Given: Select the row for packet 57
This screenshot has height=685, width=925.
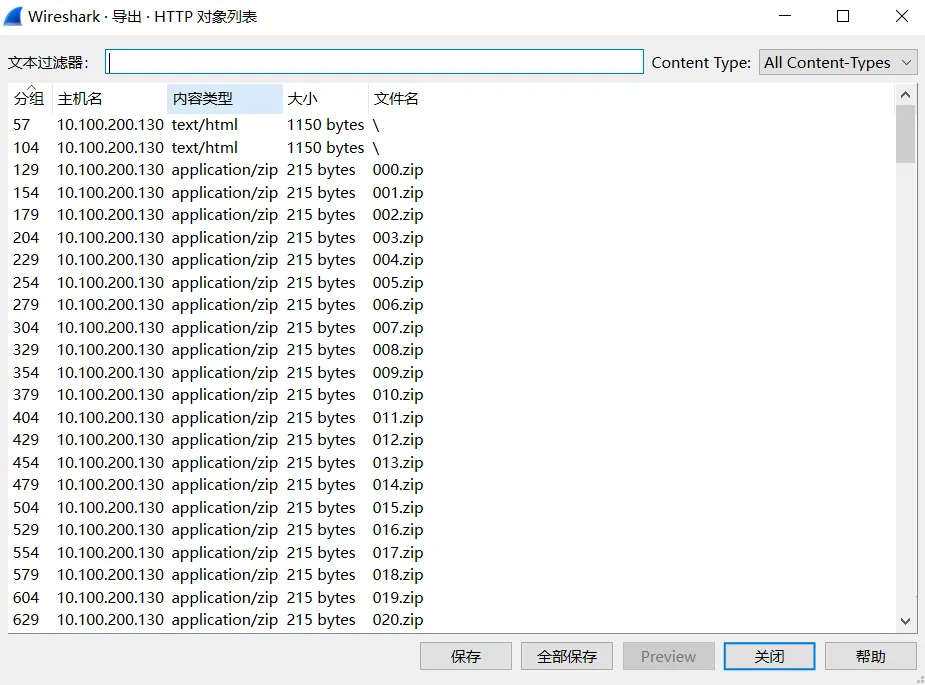Looking at the screenshot, I should coord(451,124).
